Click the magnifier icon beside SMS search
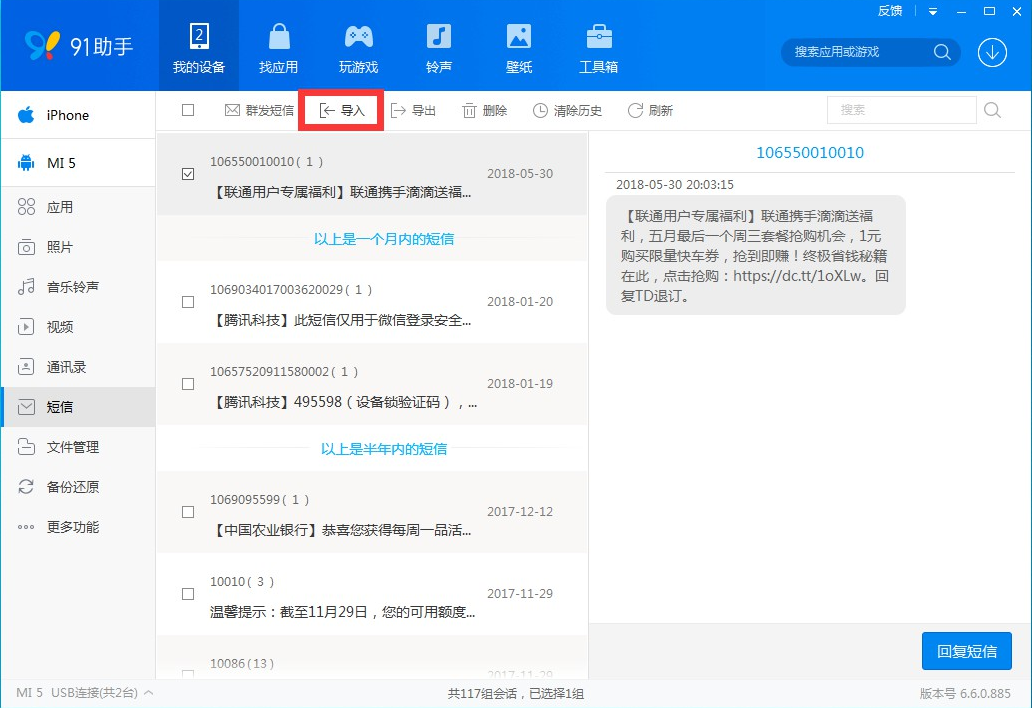Image resolution: width=1032 pixels, height=708 pixels. tap(992, 110)
